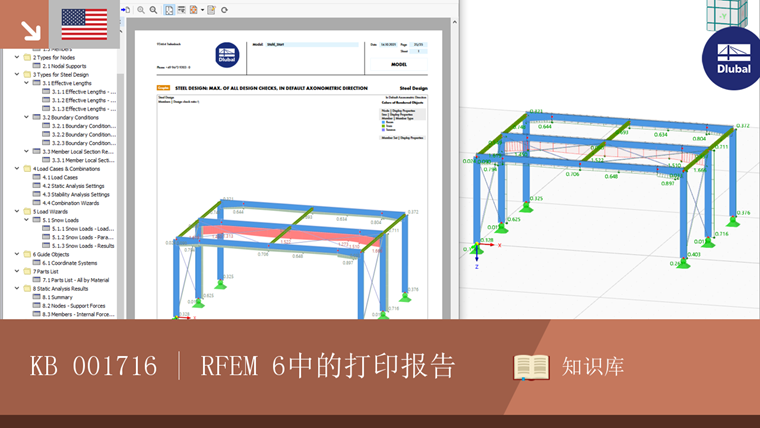The height and width of the screenshot is (428, 760).
Task: Click the coordinate axes origin in model view
Action: [477, 244]
